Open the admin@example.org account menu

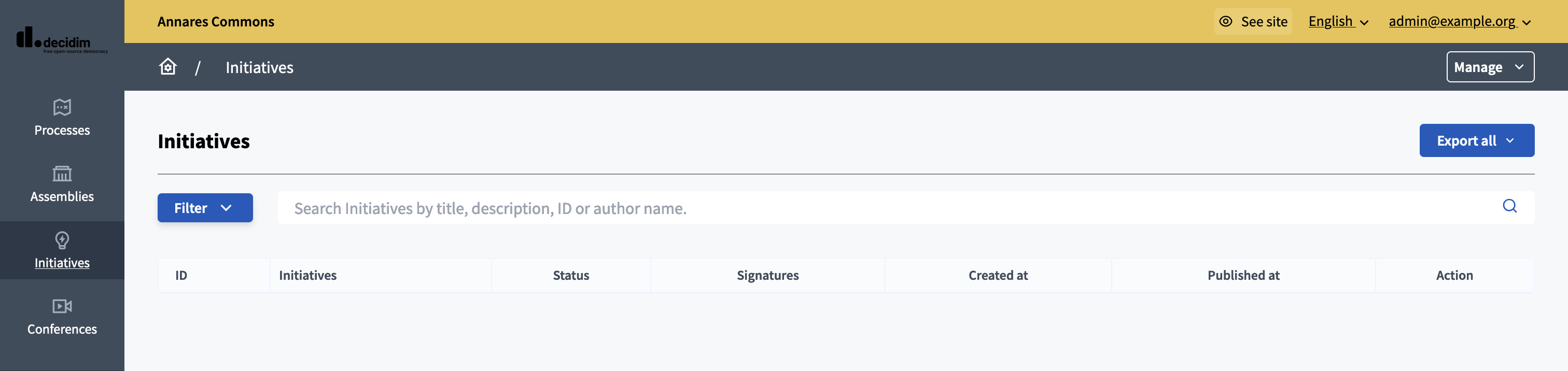[x=1459, y=21]
